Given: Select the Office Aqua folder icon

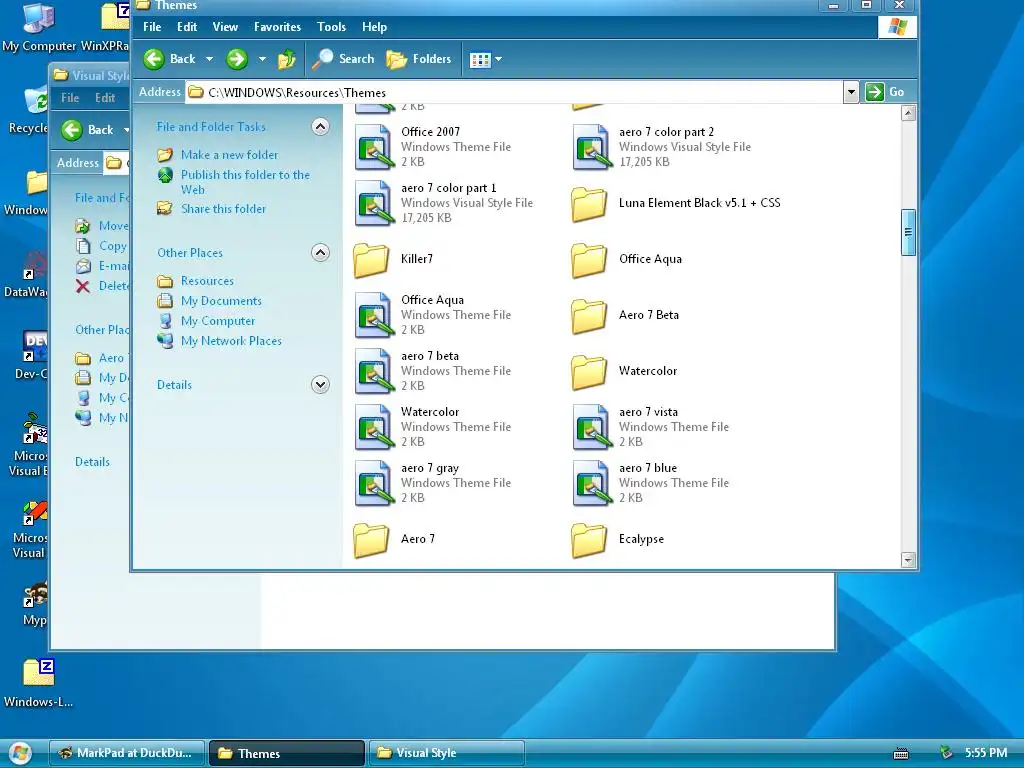Looking at the screenshot, I should point(589,260).
